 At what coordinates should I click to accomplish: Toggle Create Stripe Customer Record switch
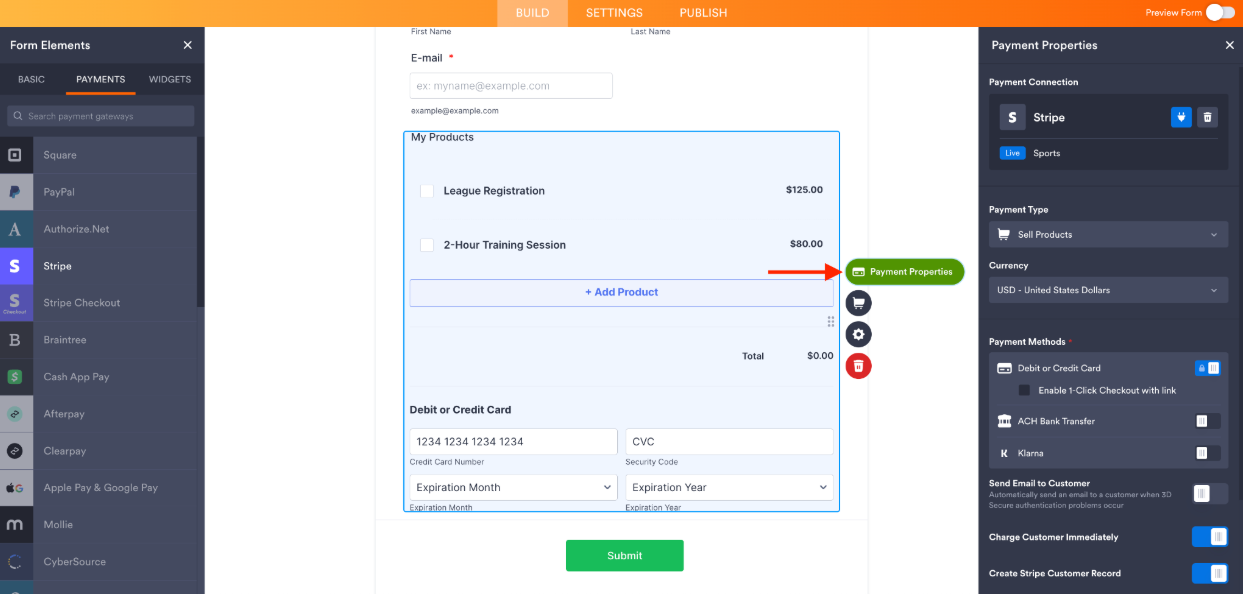(1210, 573)
